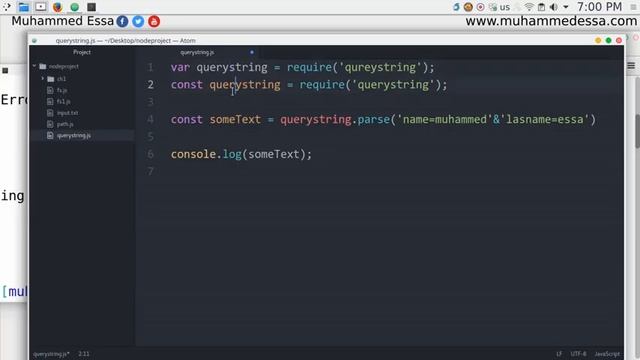The image size is (640, 360).
Task: Open the applications menu icon at panel start
Action: 7,7
